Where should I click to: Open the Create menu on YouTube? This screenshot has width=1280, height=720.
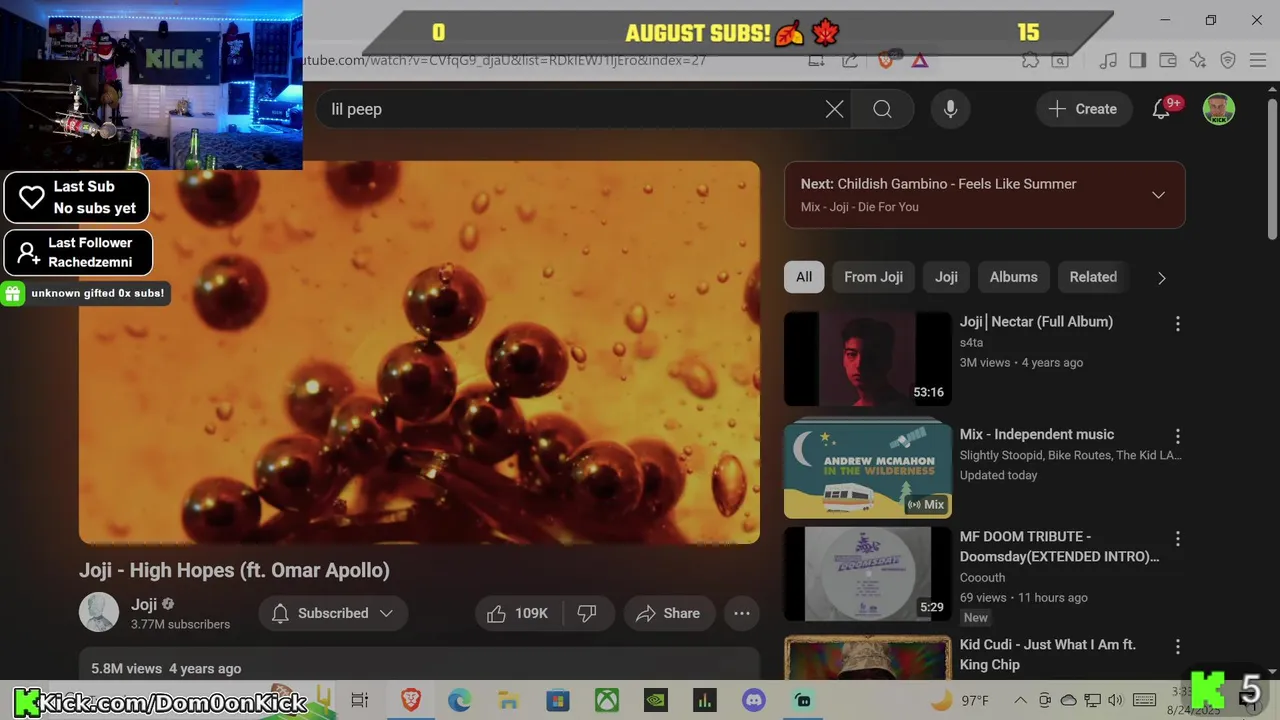tap(1083, 109)
